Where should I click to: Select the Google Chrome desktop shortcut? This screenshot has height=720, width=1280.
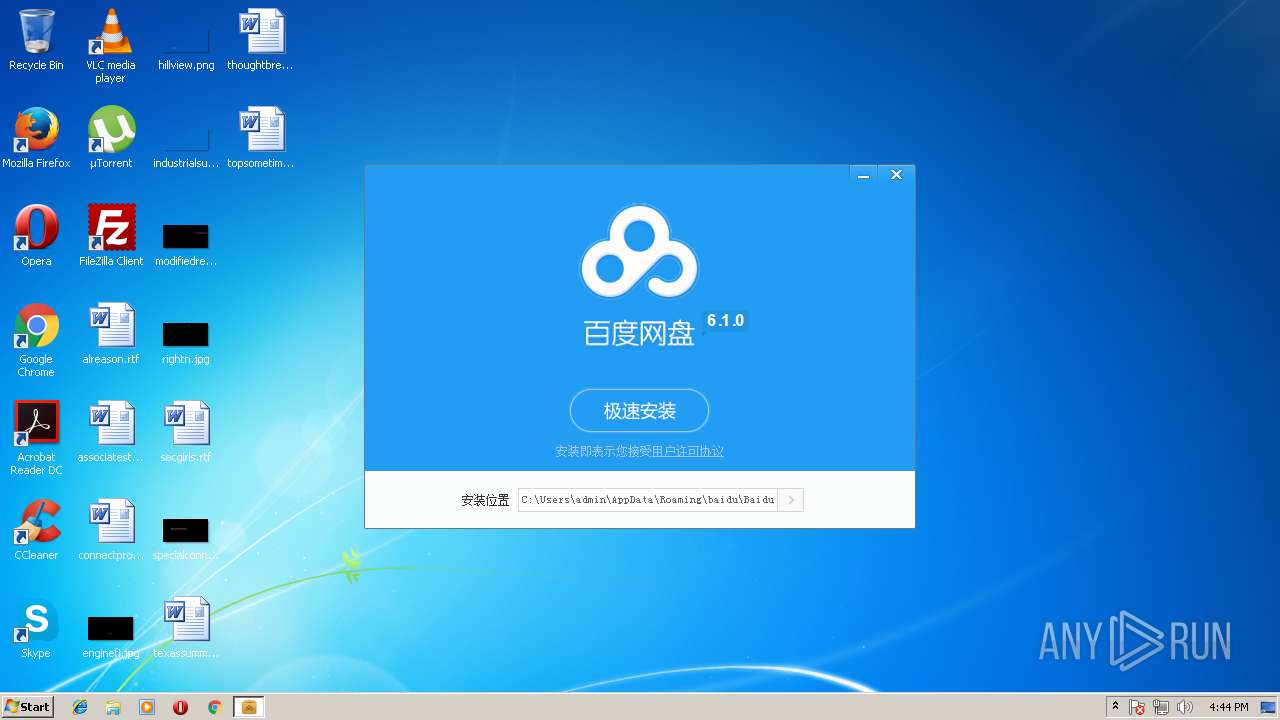coord(36,340)
